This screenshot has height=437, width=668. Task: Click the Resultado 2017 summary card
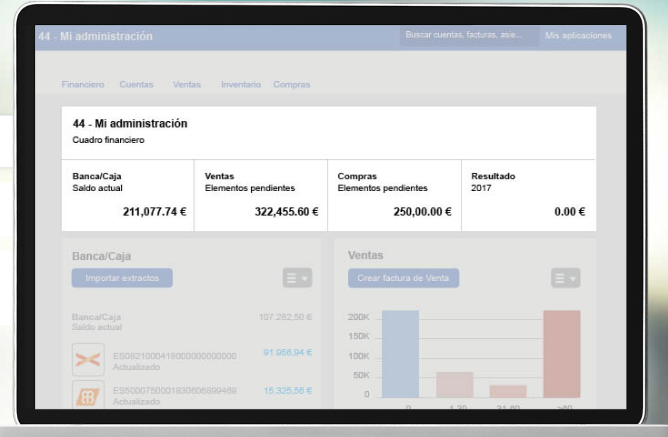(x=529, y=196)
